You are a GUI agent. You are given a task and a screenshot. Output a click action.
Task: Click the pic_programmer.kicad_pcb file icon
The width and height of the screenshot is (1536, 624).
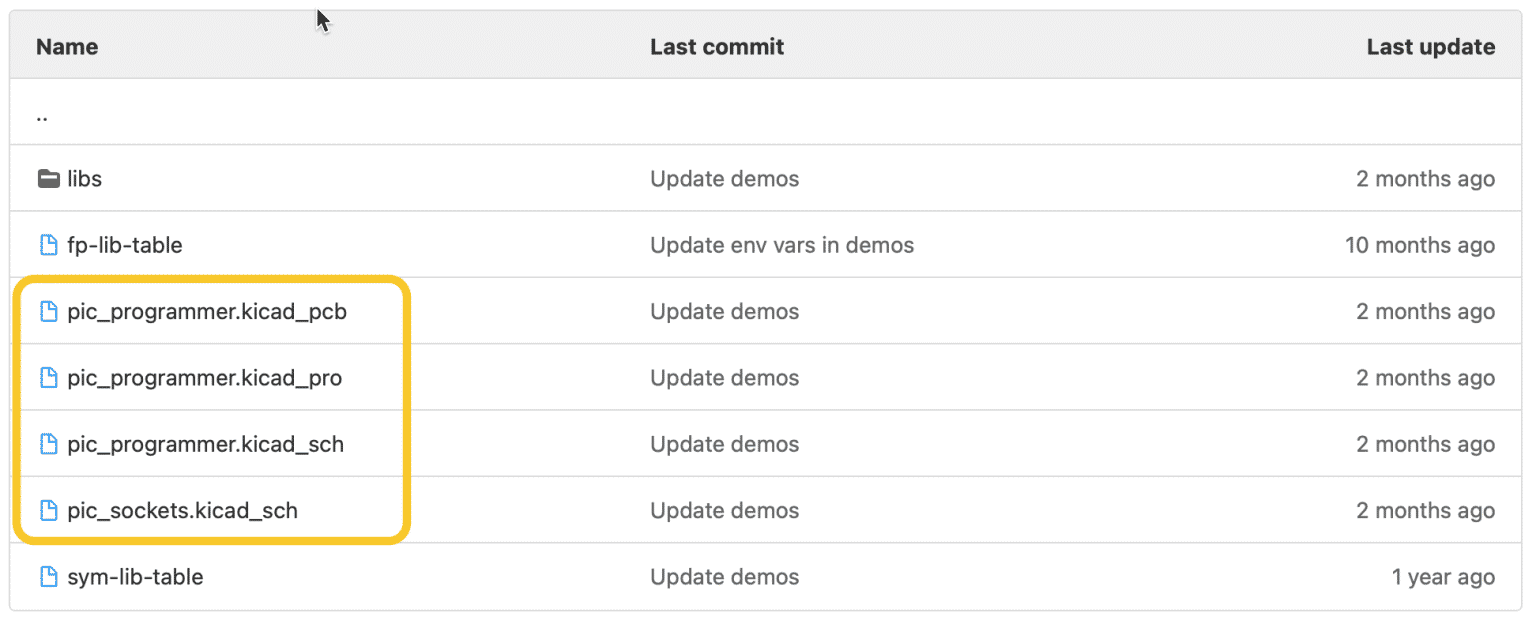48,312
